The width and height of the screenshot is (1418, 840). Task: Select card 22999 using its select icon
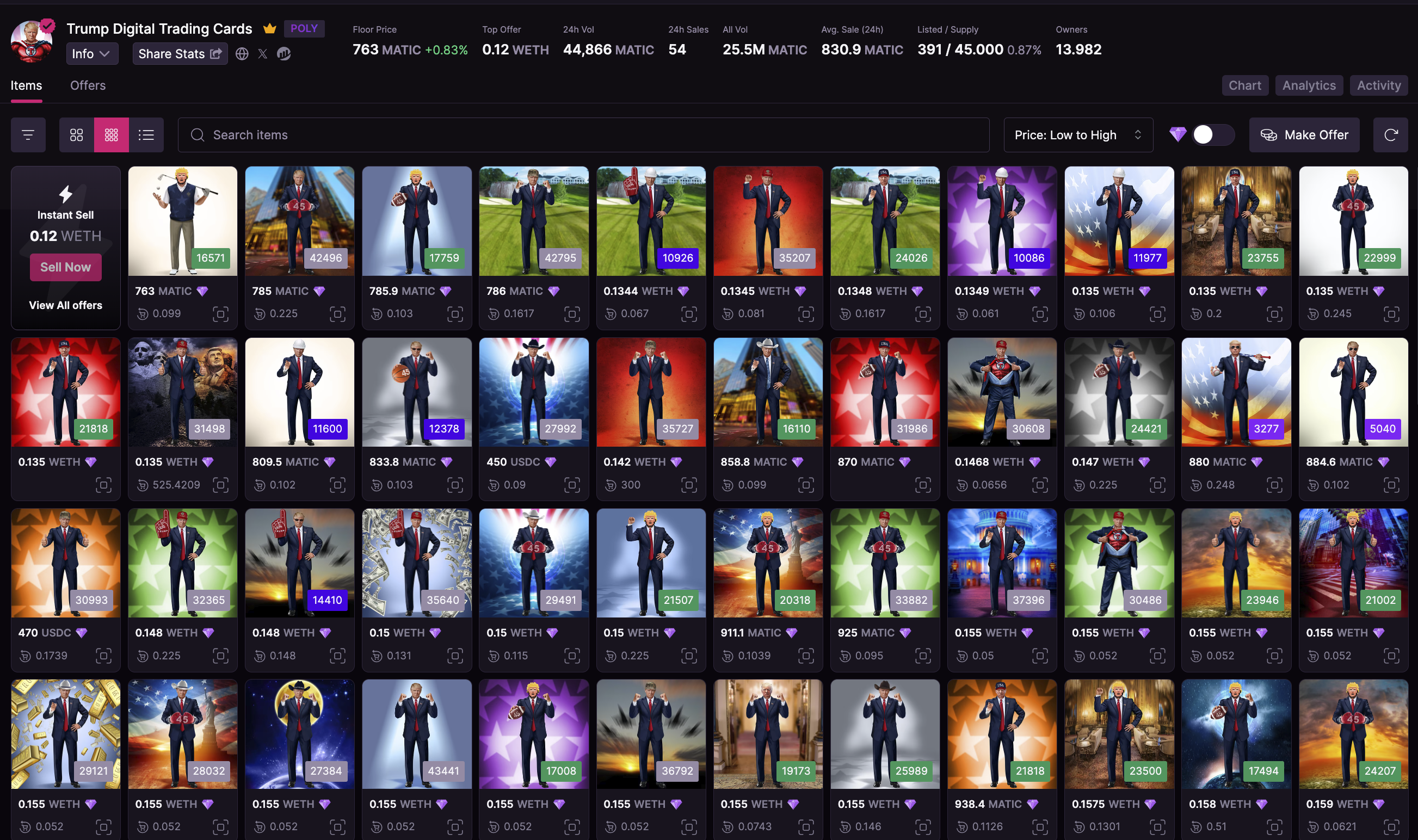tap(1391, 313)
